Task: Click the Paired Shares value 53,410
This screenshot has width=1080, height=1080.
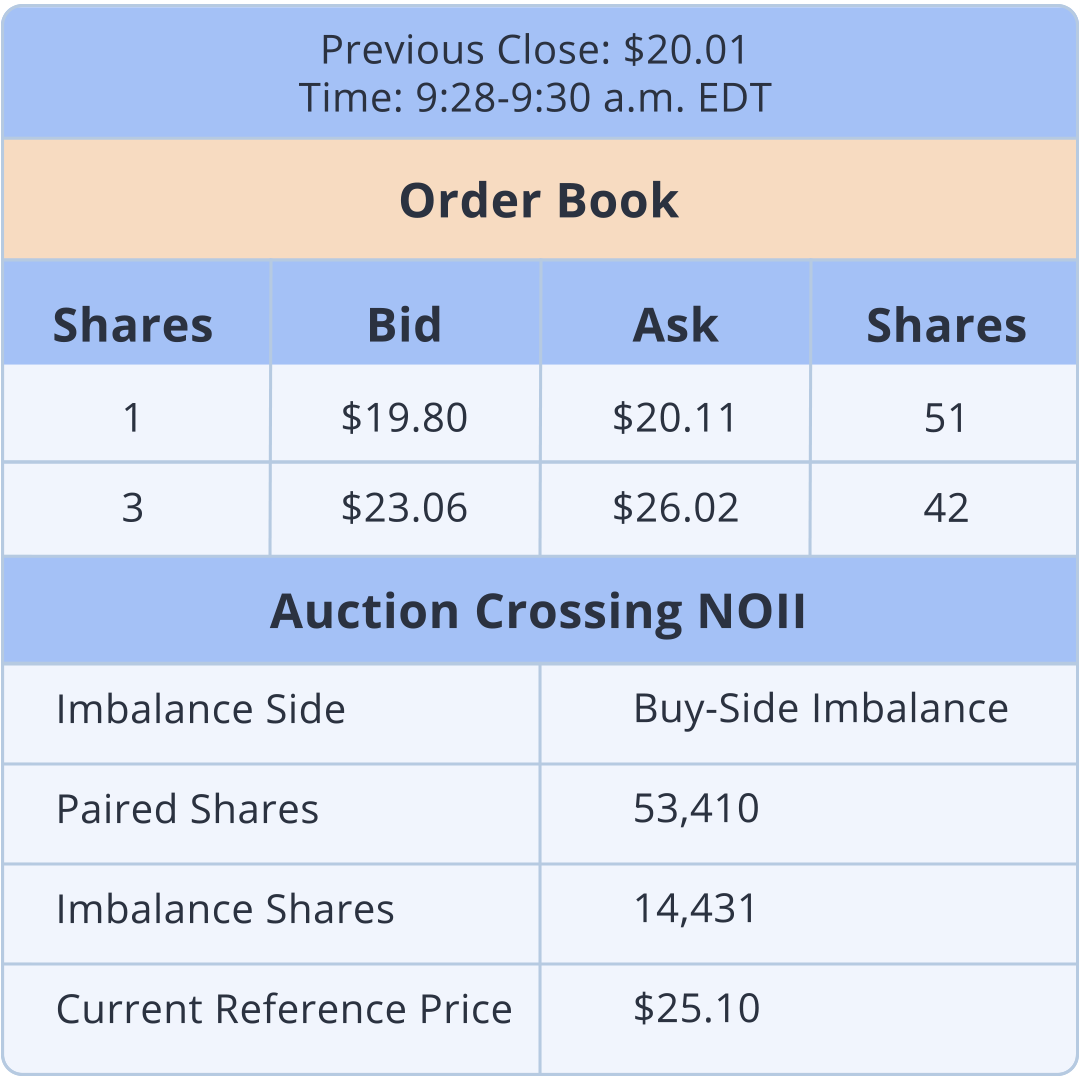Action: tap(696, 809)
